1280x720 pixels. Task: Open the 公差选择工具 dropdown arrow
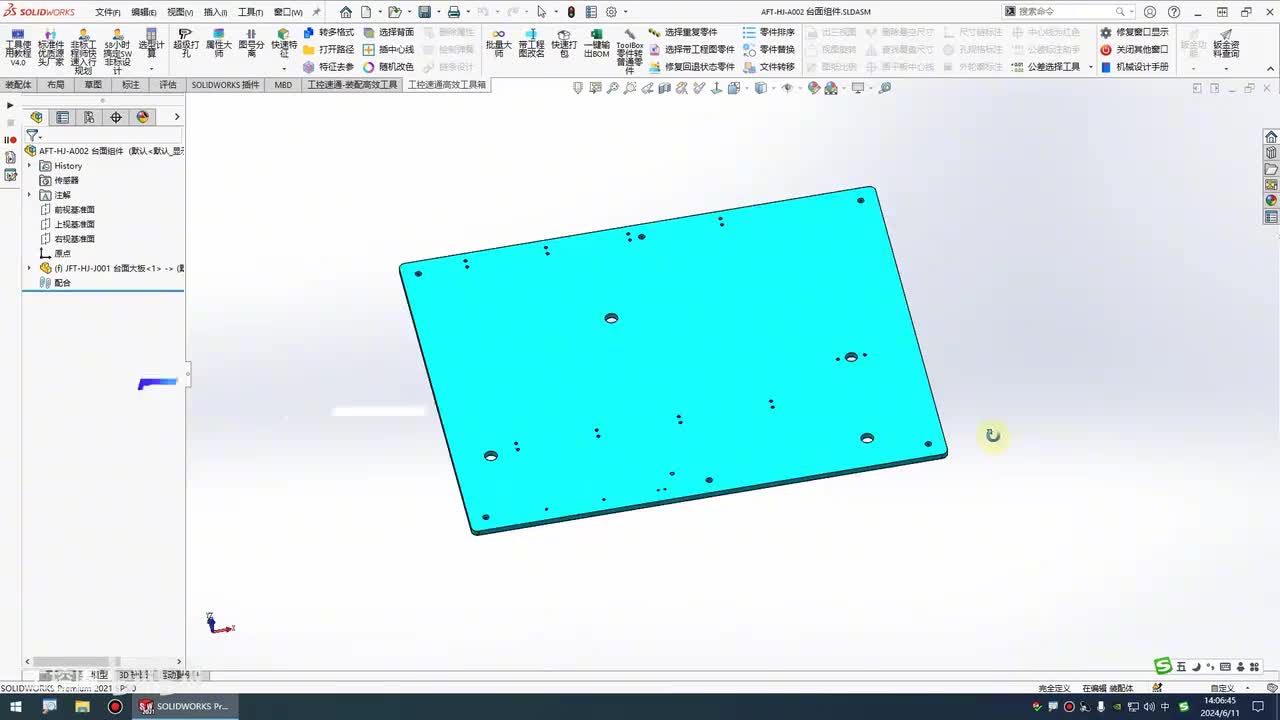[x=1089, y=67]
